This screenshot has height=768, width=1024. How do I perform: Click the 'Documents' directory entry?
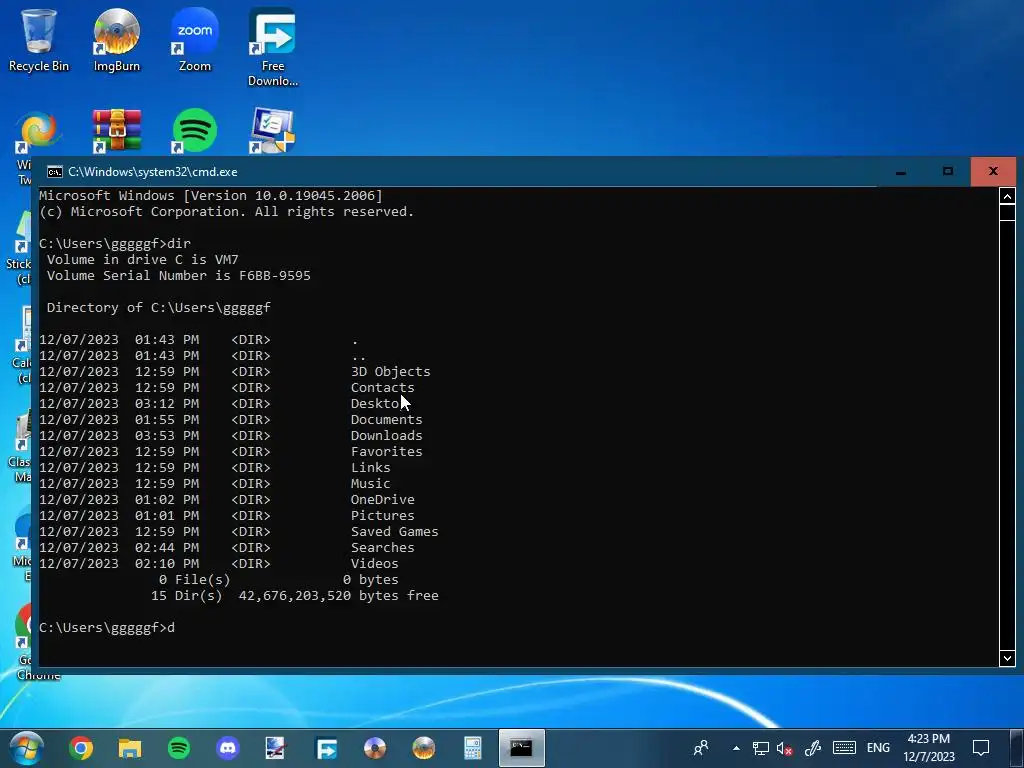(x=387, y=419)
